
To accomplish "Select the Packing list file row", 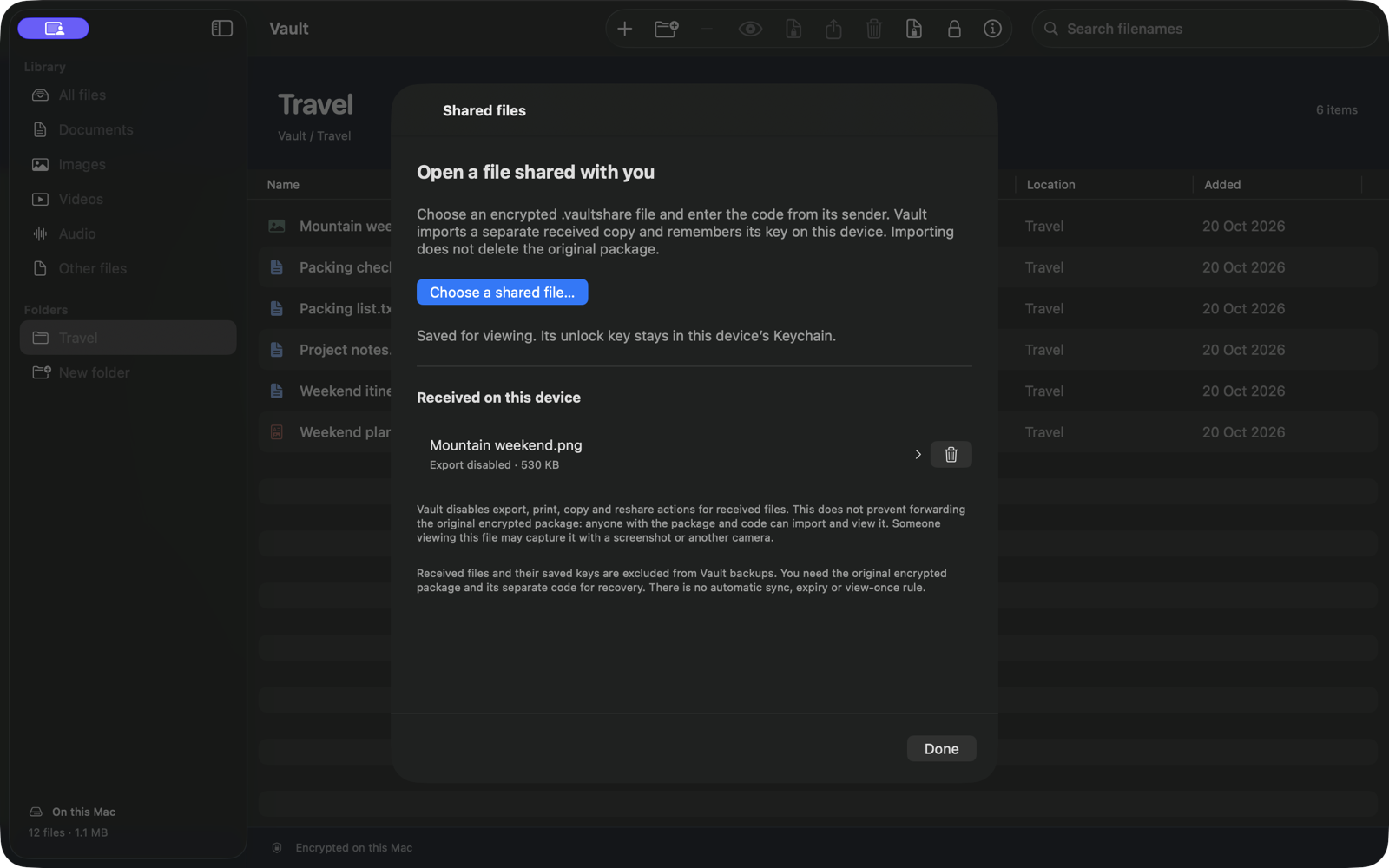I will pos(818,308).
